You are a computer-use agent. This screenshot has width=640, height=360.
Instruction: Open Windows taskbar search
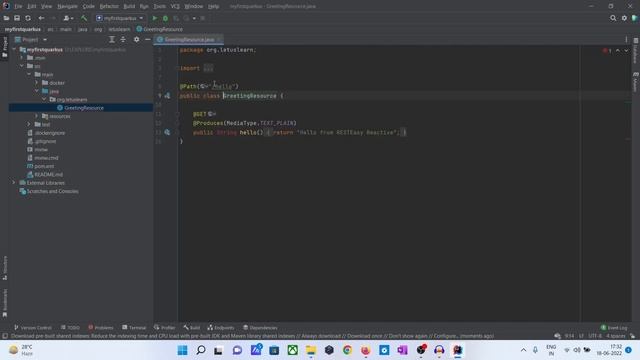click(x=201, y=350)
